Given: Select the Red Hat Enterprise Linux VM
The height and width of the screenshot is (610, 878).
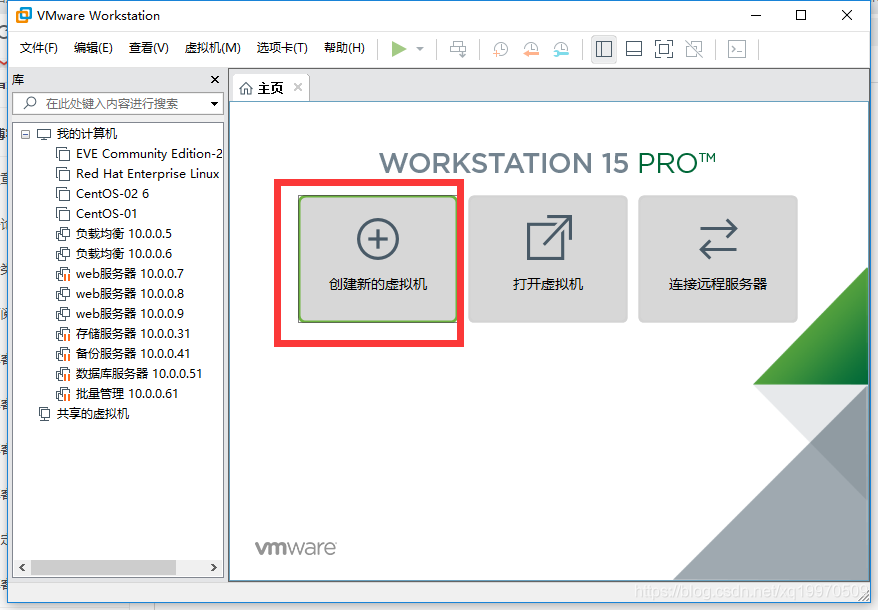Looking at the screenshot, I should pyautogui.click(x=147, y=174).
